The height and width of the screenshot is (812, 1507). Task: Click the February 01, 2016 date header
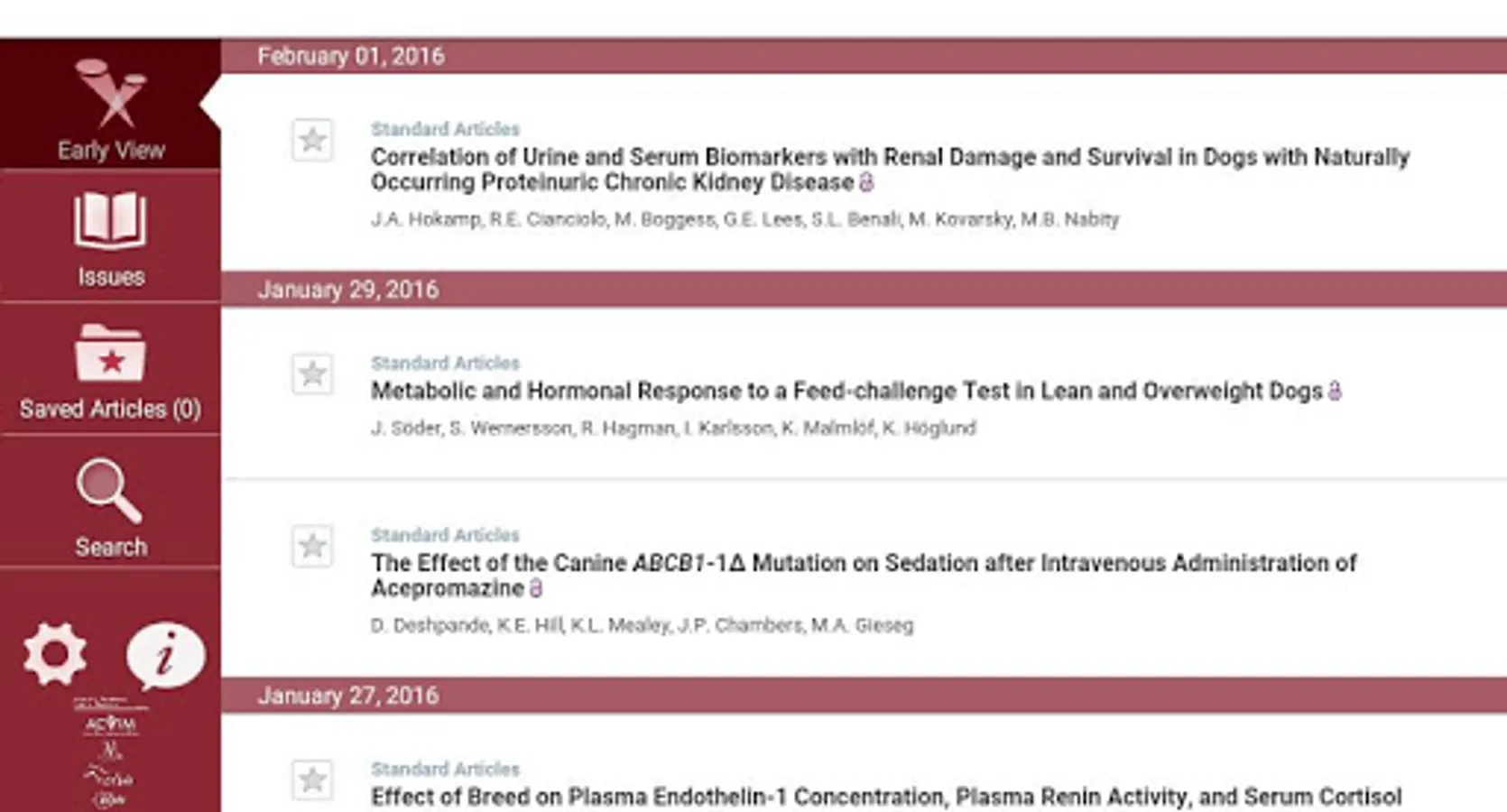coord(351,56)
